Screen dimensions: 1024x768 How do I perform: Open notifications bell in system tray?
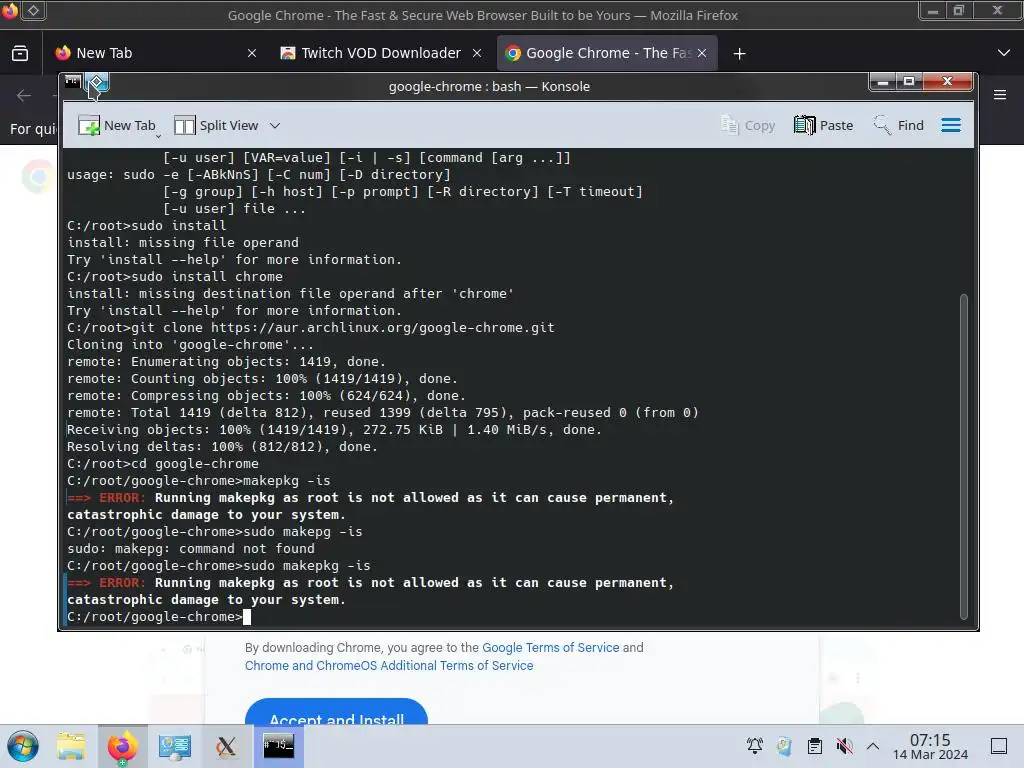755,746
